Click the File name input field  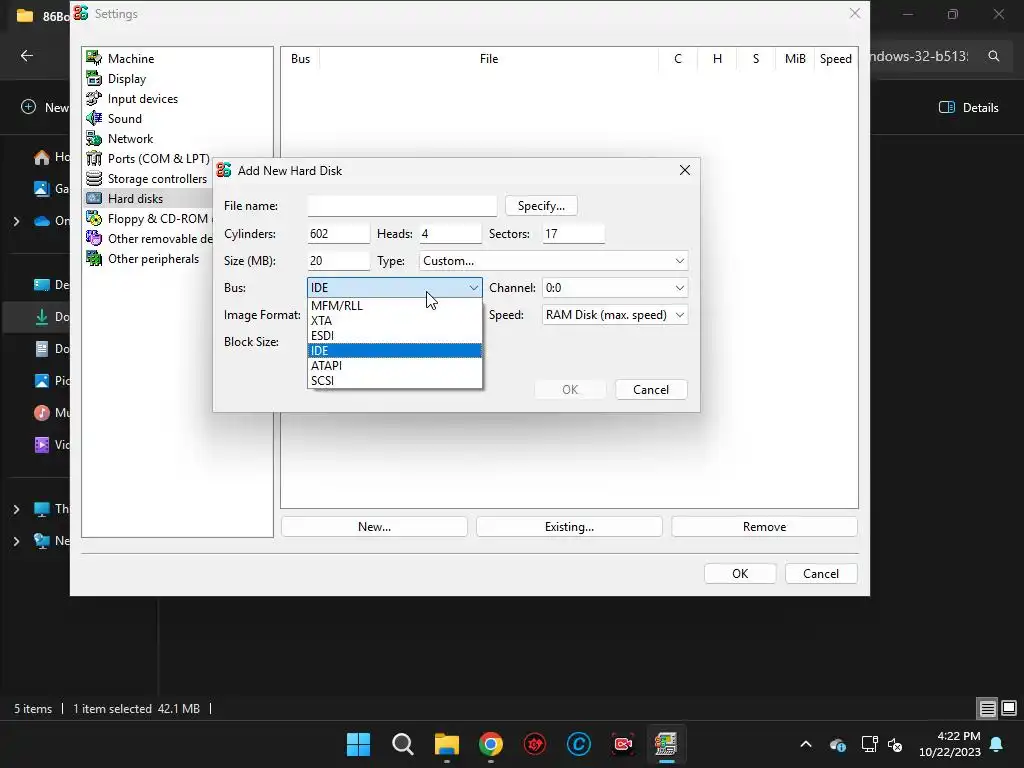[402, 206]
